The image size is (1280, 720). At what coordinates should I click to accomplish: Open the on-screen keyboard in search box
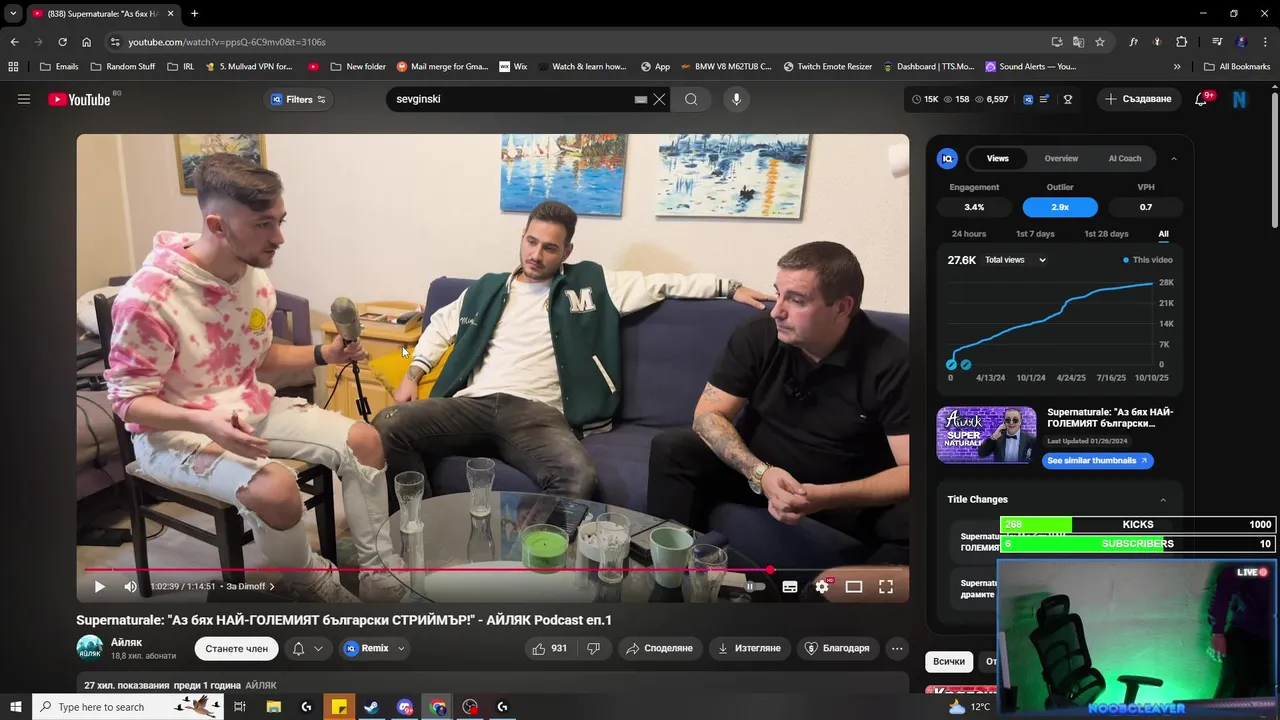[641, 99]
